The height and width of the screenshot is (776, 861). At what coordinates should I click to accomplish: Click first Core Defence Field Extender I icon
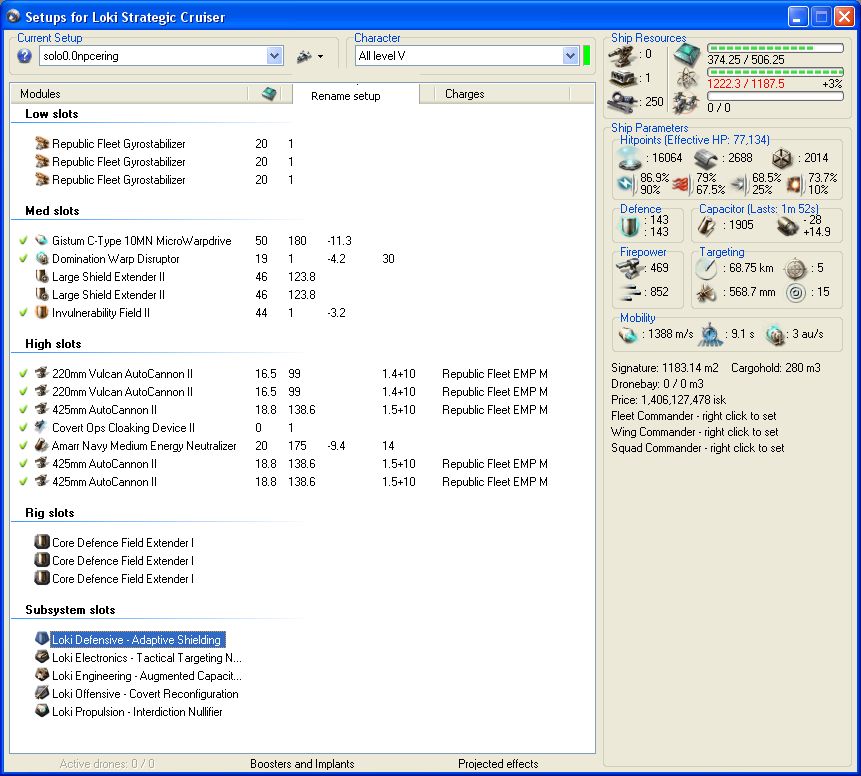[42, 542]
